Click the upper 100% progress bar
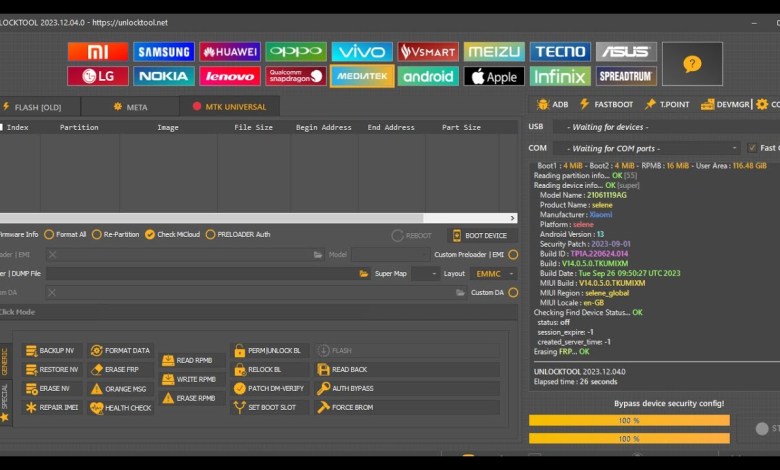Screen dimensions: 780x470 tap(629, 420)
